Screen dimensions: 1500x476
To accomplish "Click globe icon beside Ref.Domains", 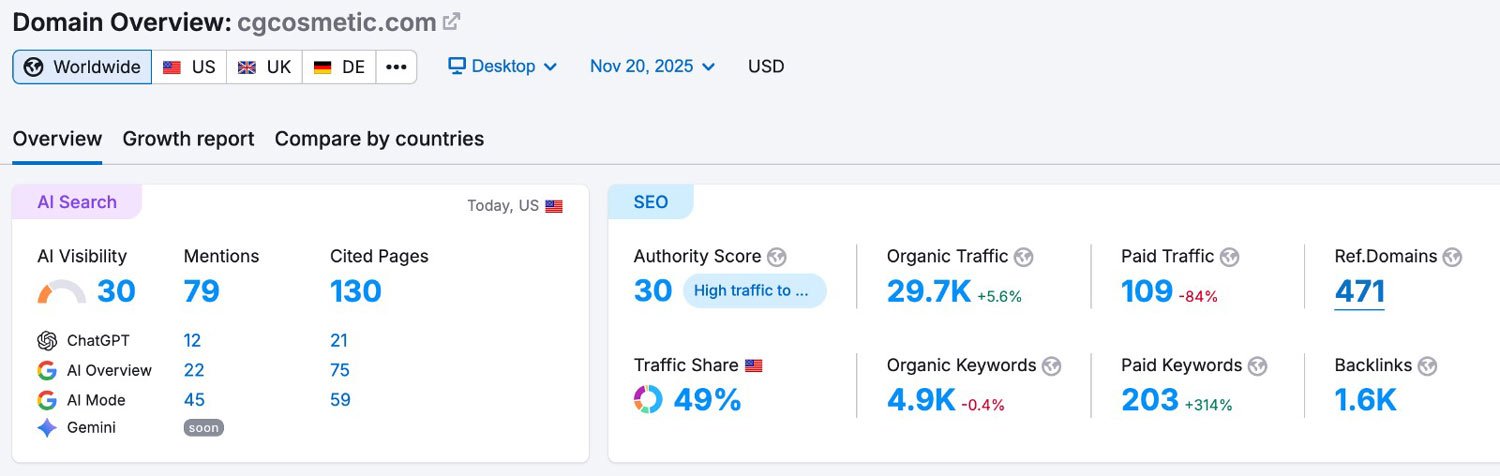I will (1452, 257).
